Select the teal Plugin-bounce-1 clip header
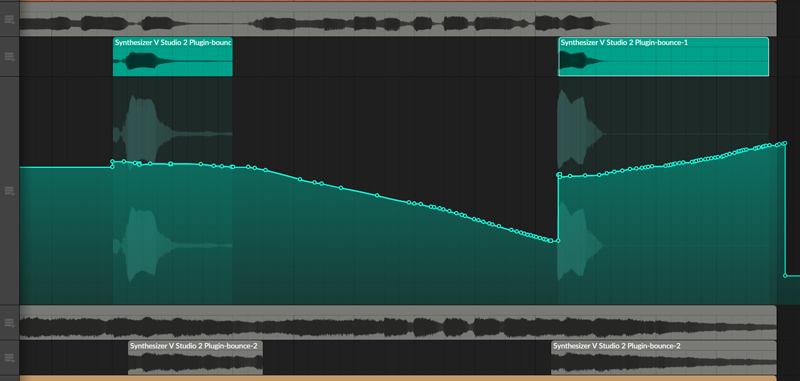Screen dimensions: 800x381 click(663, 42)
